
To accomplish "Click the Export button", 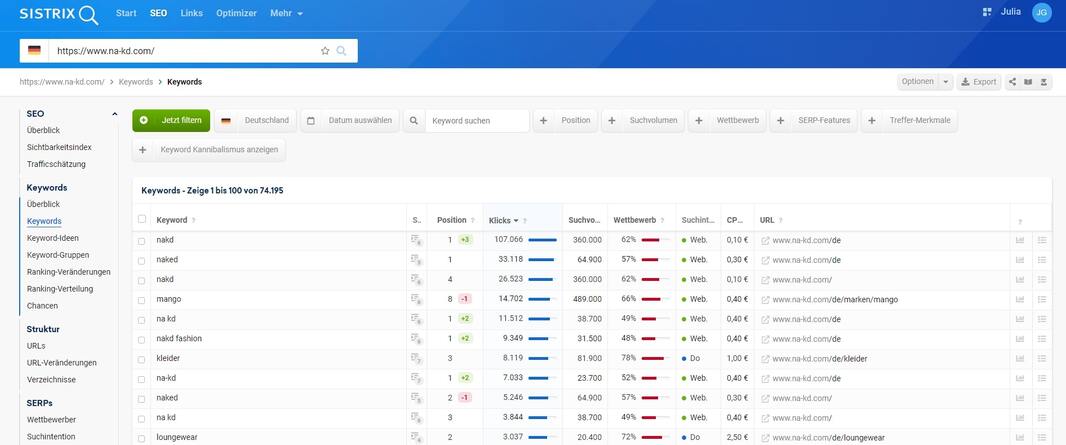I will click(x=979, y=82).
